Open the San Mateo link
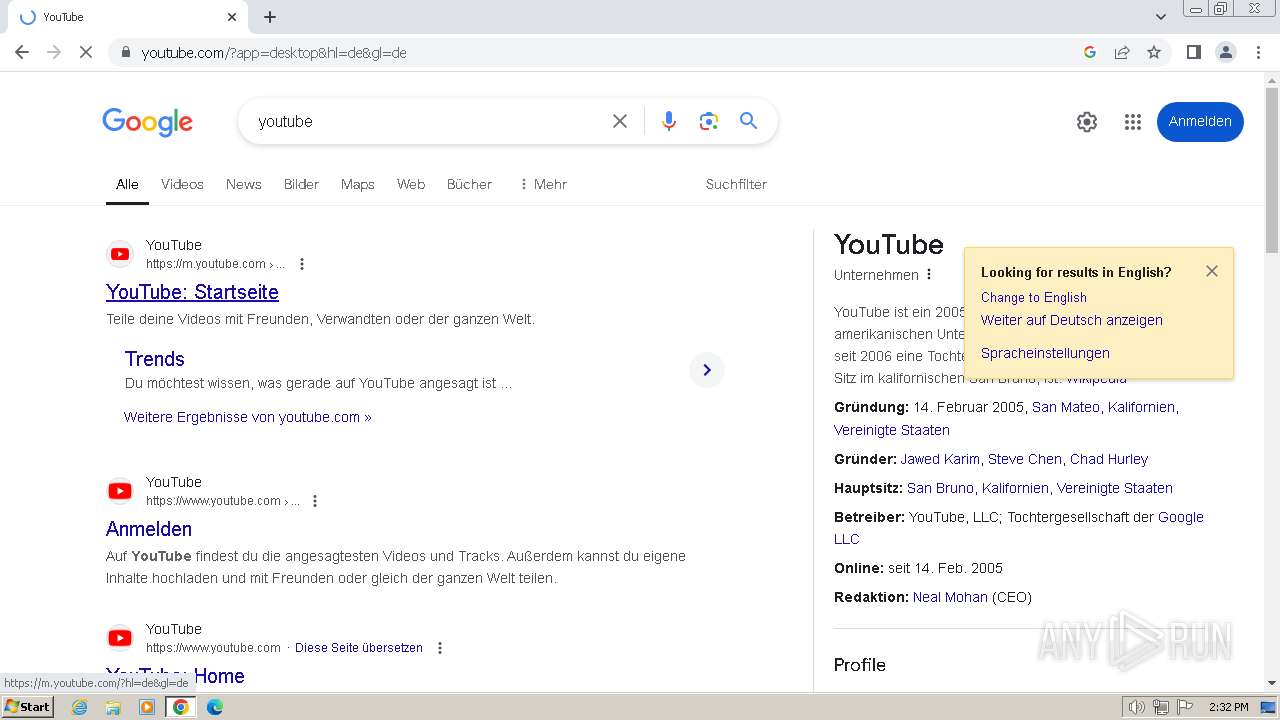 1066,407
